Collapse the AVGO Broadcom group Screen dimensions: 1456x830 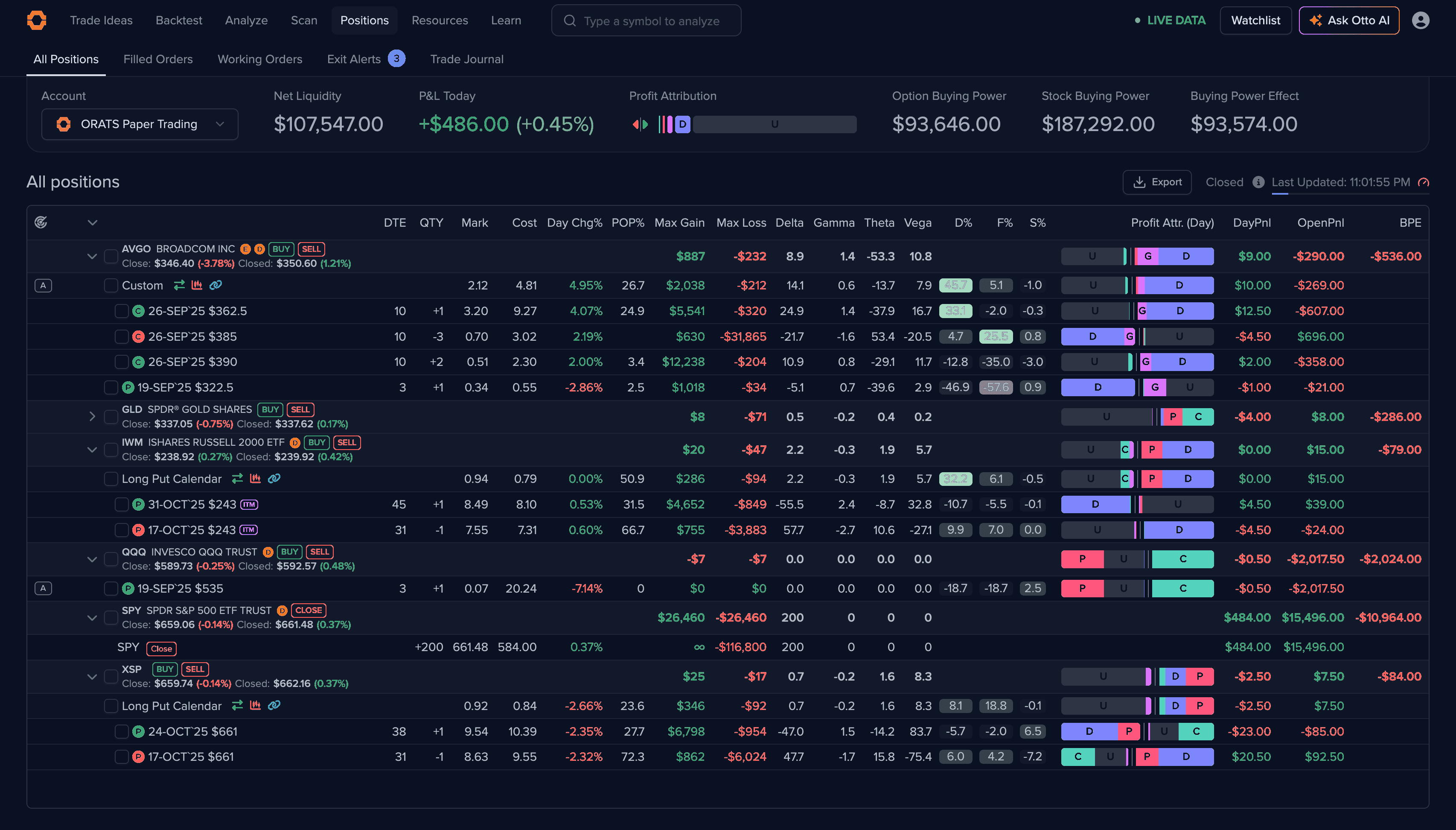pyautogui.click(x=92, y=257)
